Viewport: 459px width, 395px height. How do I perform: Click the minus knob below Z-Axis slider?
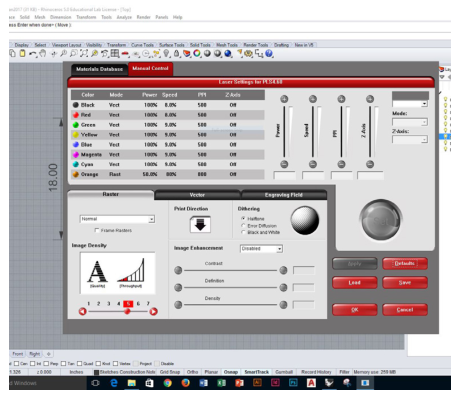(x=370, y=164)
